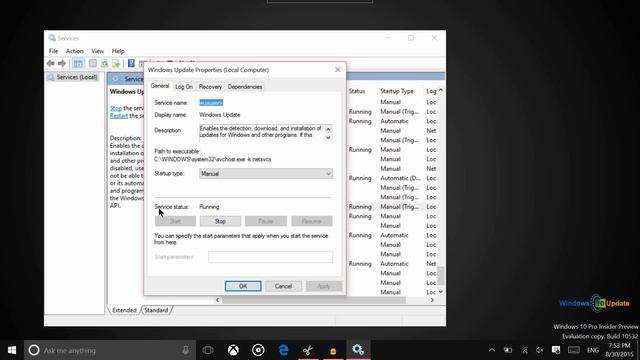Screen dimensions: 640x360
Task: Open the Snipping Tool taskbar icon
Action: 308,350
